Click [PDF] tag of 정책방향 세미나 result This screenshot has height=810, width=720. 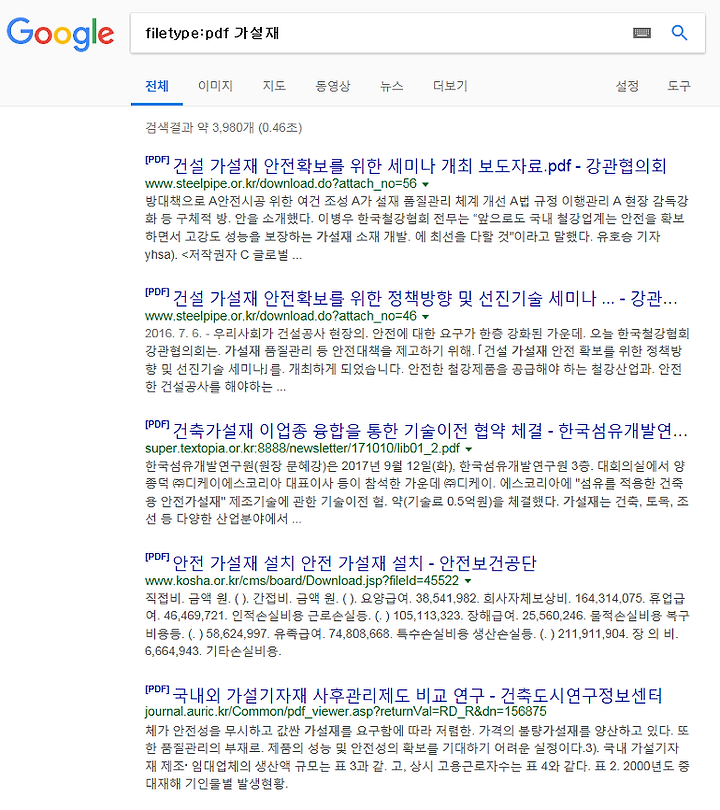coord(157,292)
